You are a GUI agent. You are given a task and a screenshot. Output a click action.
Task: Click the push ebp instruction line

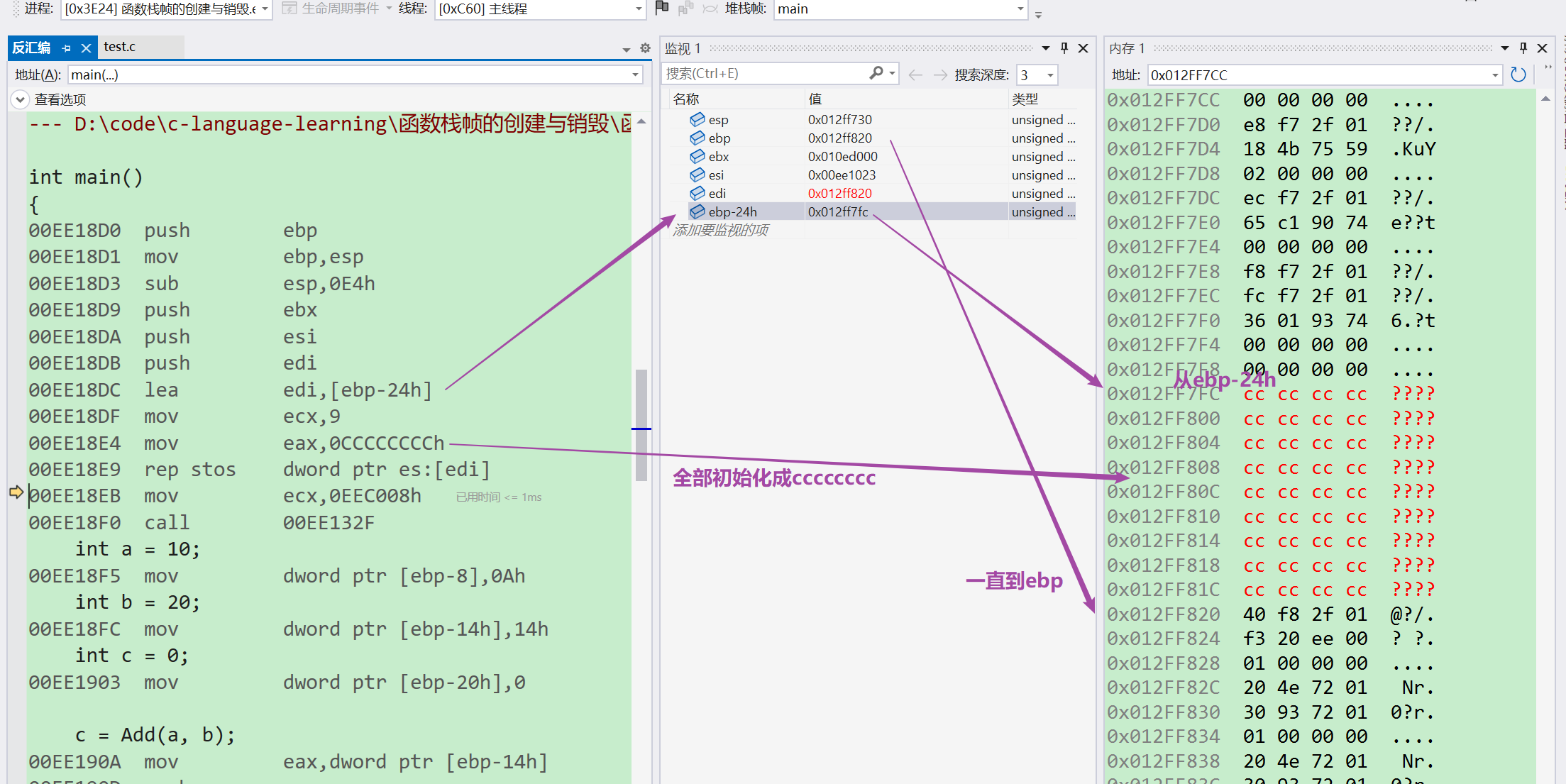point(173,230)
